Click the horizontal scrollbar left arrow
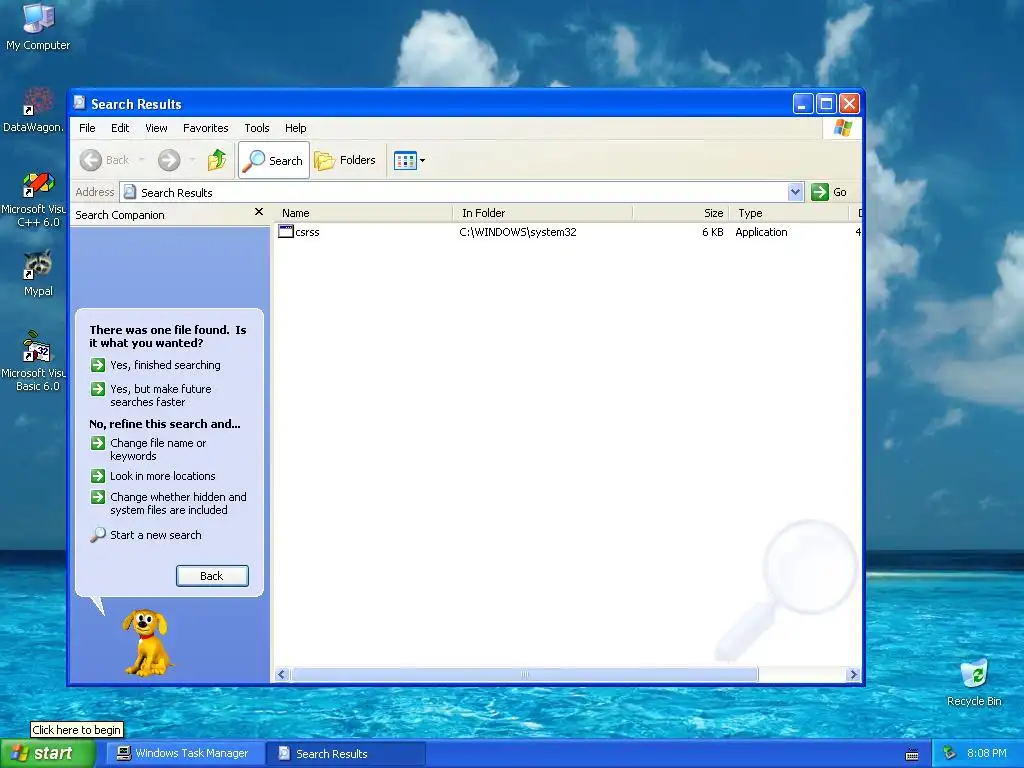The image size is (1024, 768). pyautogui.click(x=282, y=675)
